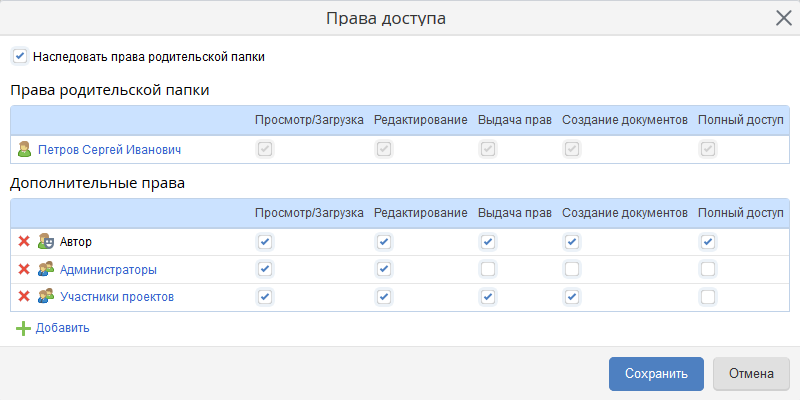Remove the Автор row with red X
Image resolution: width=800 pixels, height=400 pixels.
(x=23, y=241)
